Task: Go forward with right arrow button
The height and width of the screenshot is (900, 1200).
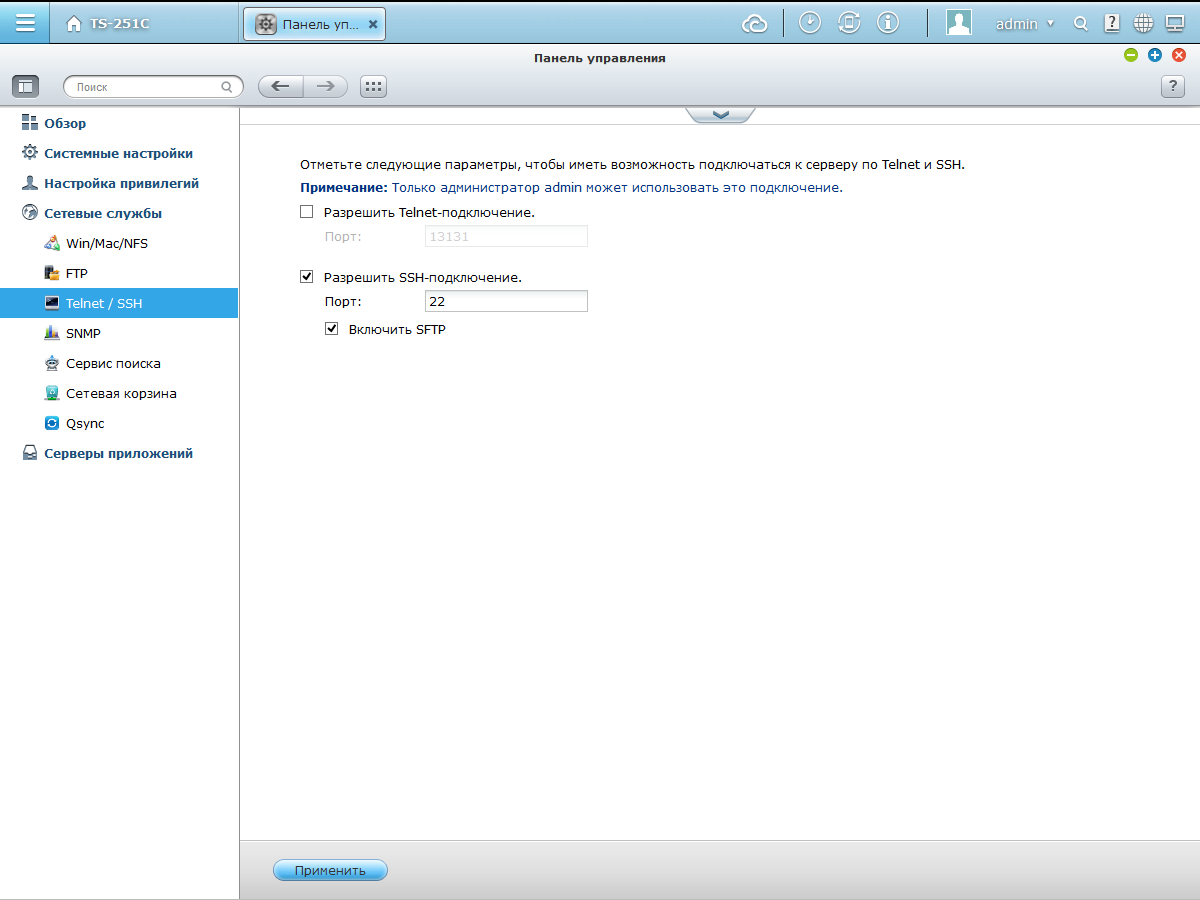Action: 326,87
